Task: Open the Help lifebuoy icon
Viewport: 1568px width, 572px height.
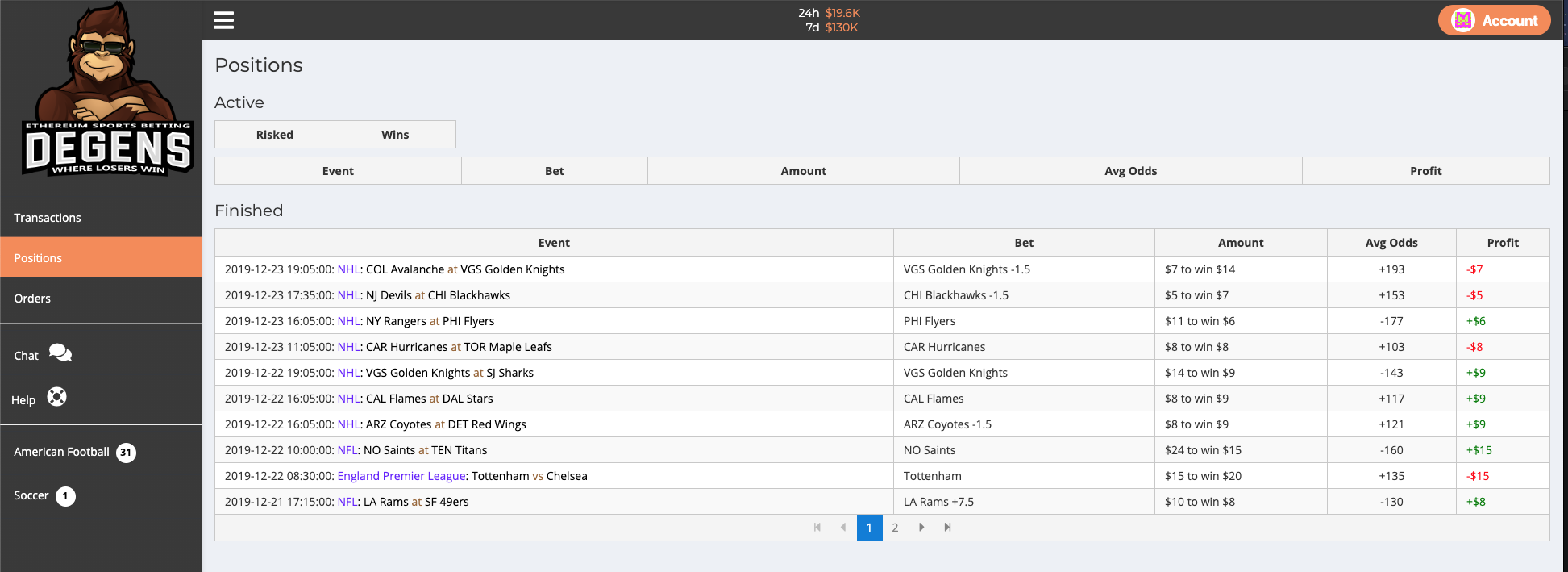Action: [x=56, y=397]
